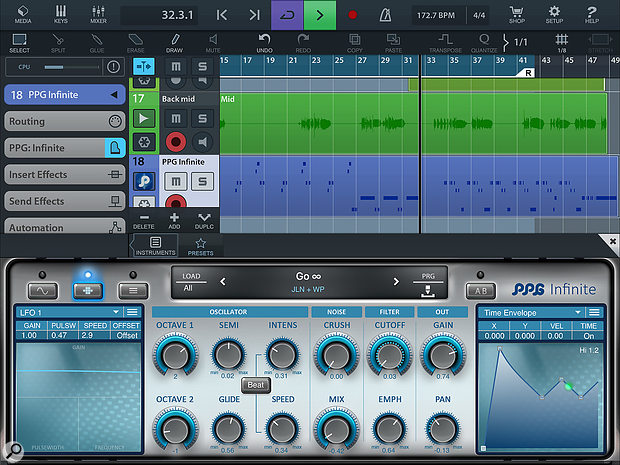The image size is (620, 465).
Task: Open the Shop cart
Action: click(x=517, y=14)
